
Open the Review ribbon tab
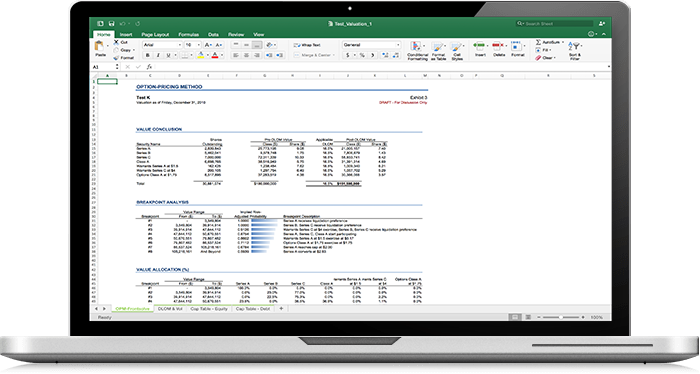tap(236, 34)
